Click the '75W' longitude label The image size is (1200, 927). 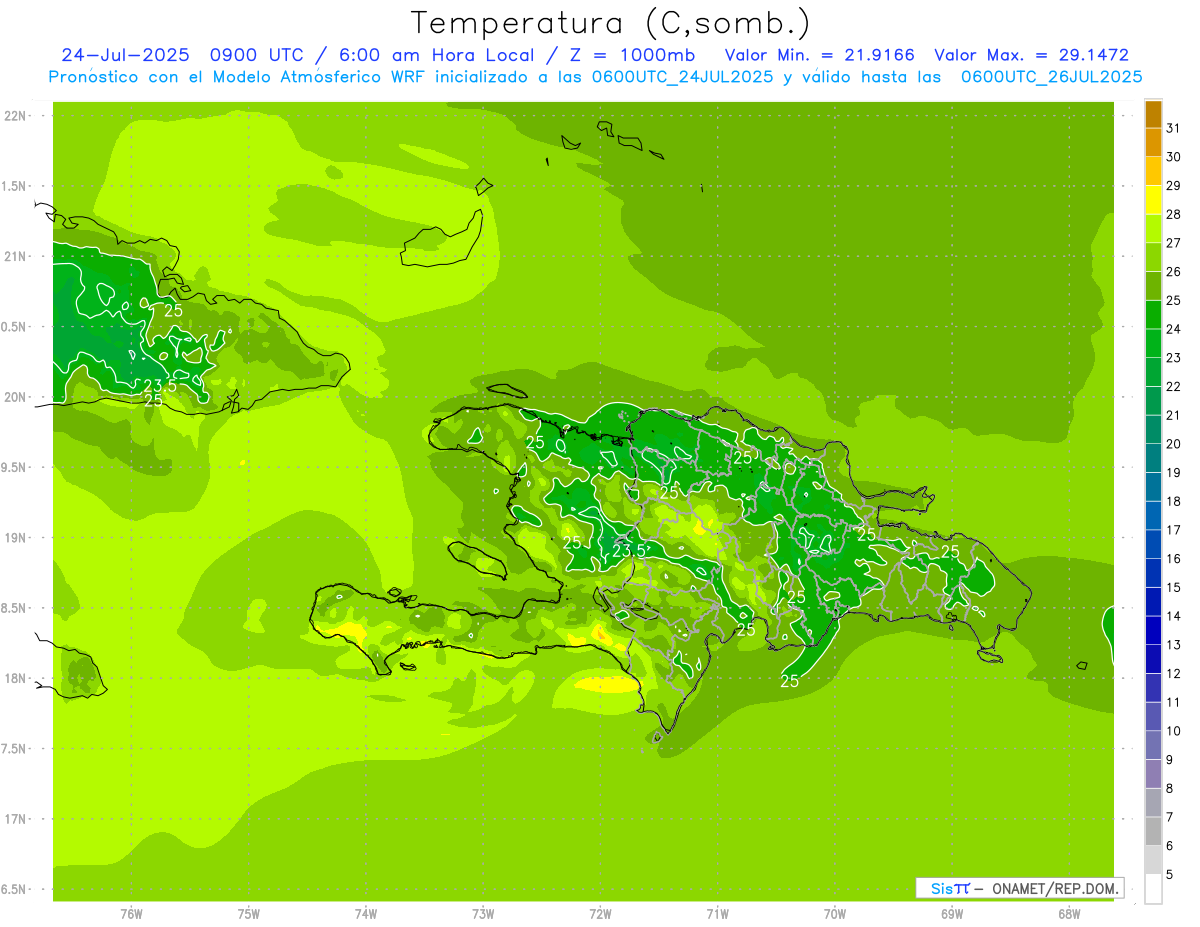click(x=249, y=913)
